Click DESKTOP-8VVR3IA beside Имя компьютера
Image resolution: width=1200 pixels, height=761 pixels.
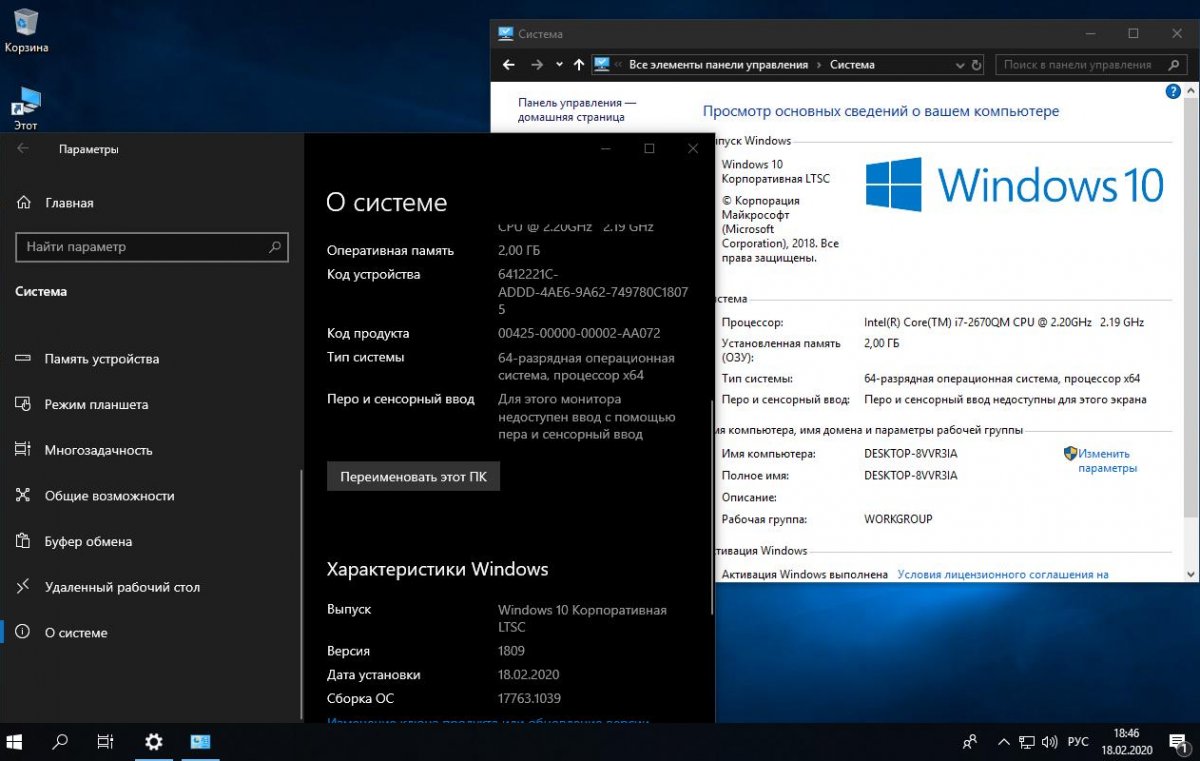click(911, 454)
